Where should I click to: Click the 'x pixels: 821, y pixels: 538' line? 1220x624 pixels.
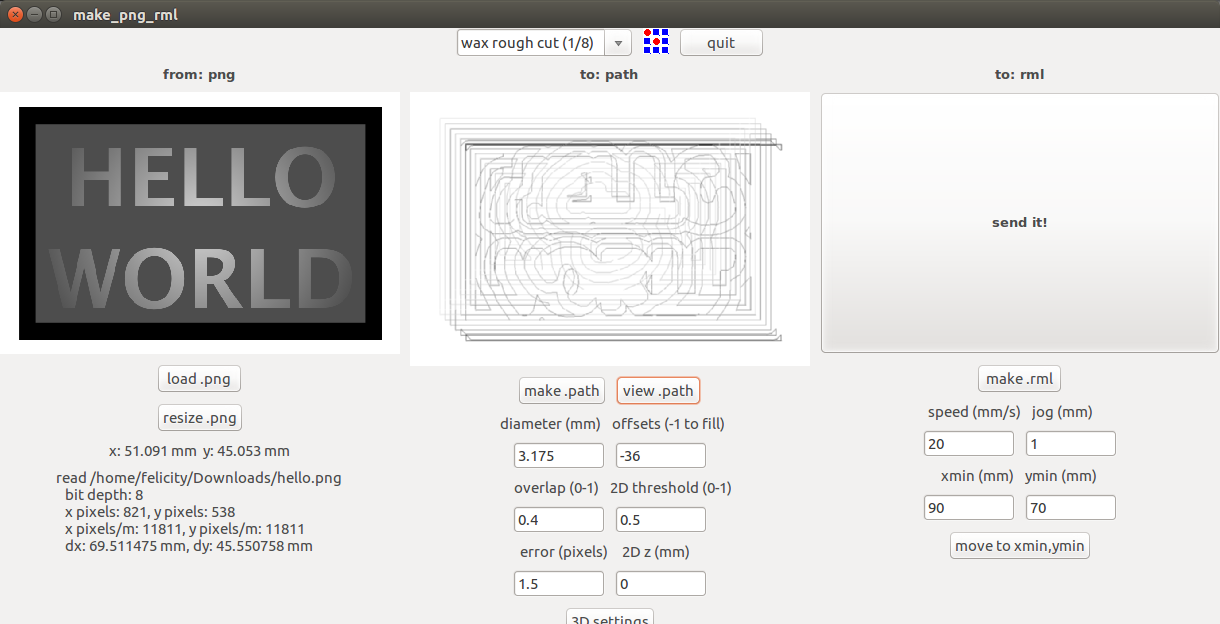pyautogui.click(x=150, y=512)
